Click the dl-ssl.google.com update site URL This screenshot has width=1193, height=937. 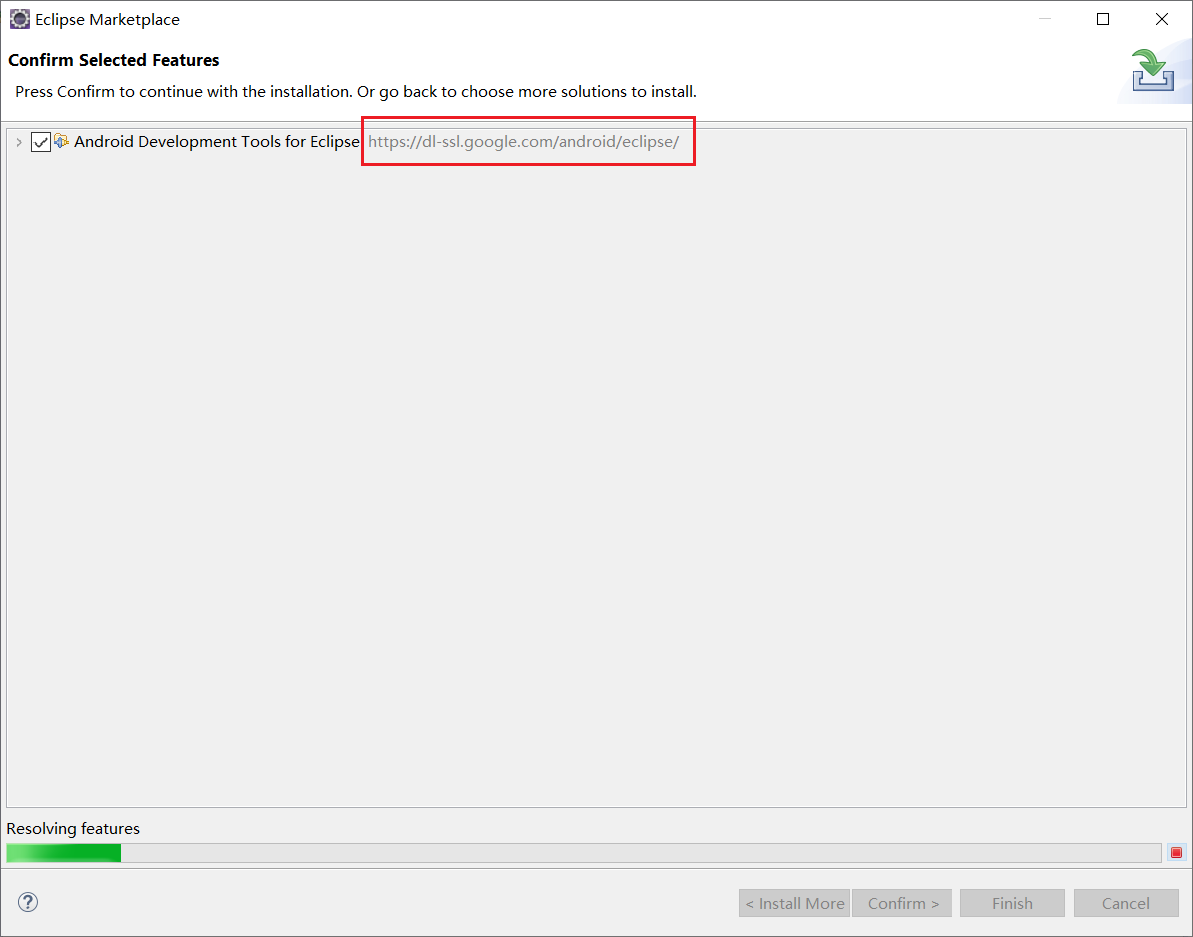pos(523,141)
